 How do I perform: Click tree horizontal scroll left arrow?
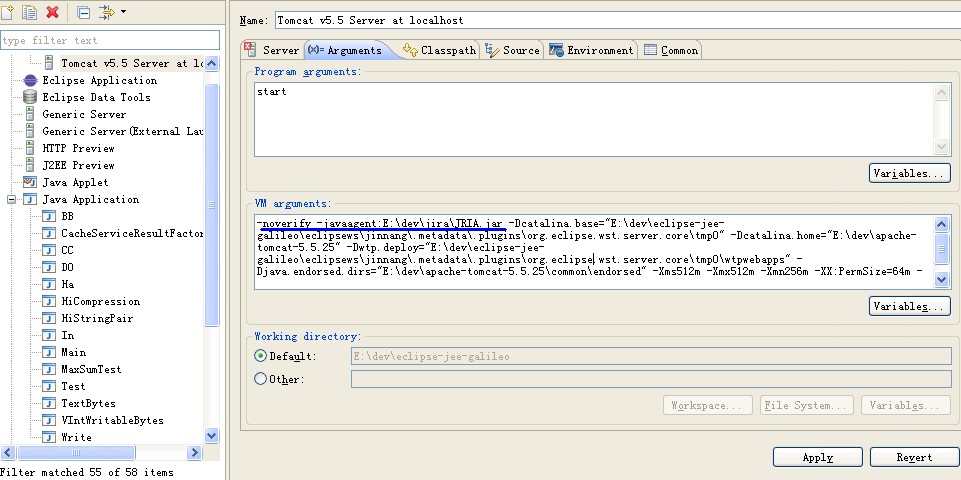point(8,453)
